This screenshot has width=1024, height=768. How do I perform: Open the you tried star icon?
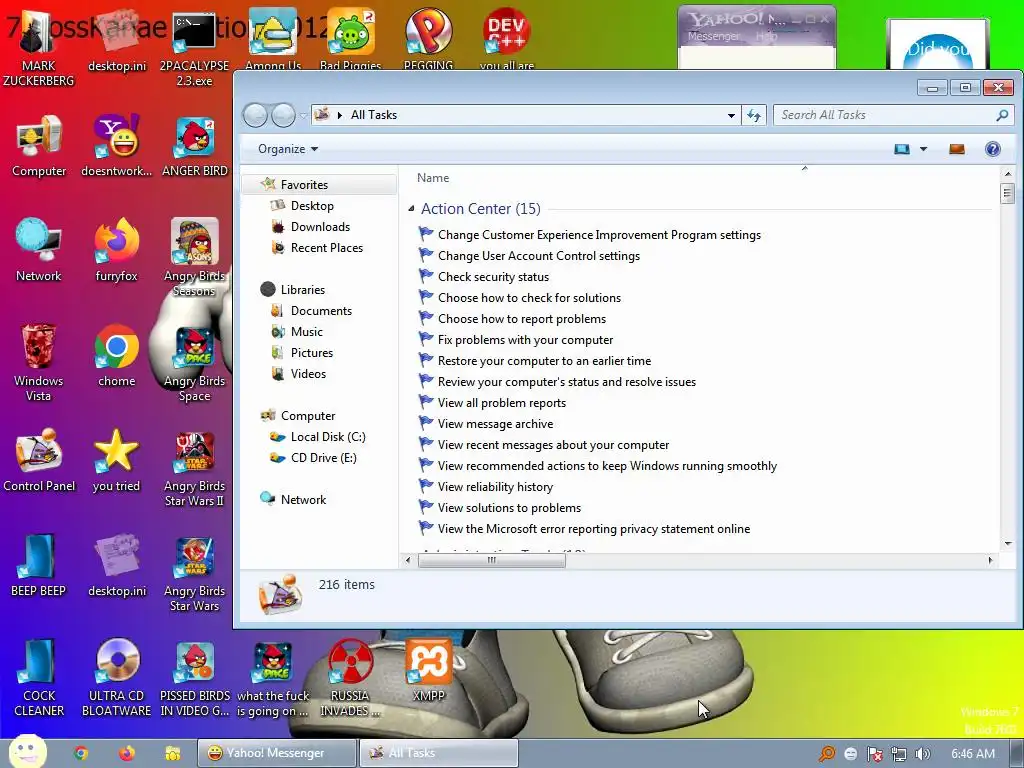coord(116,460)
